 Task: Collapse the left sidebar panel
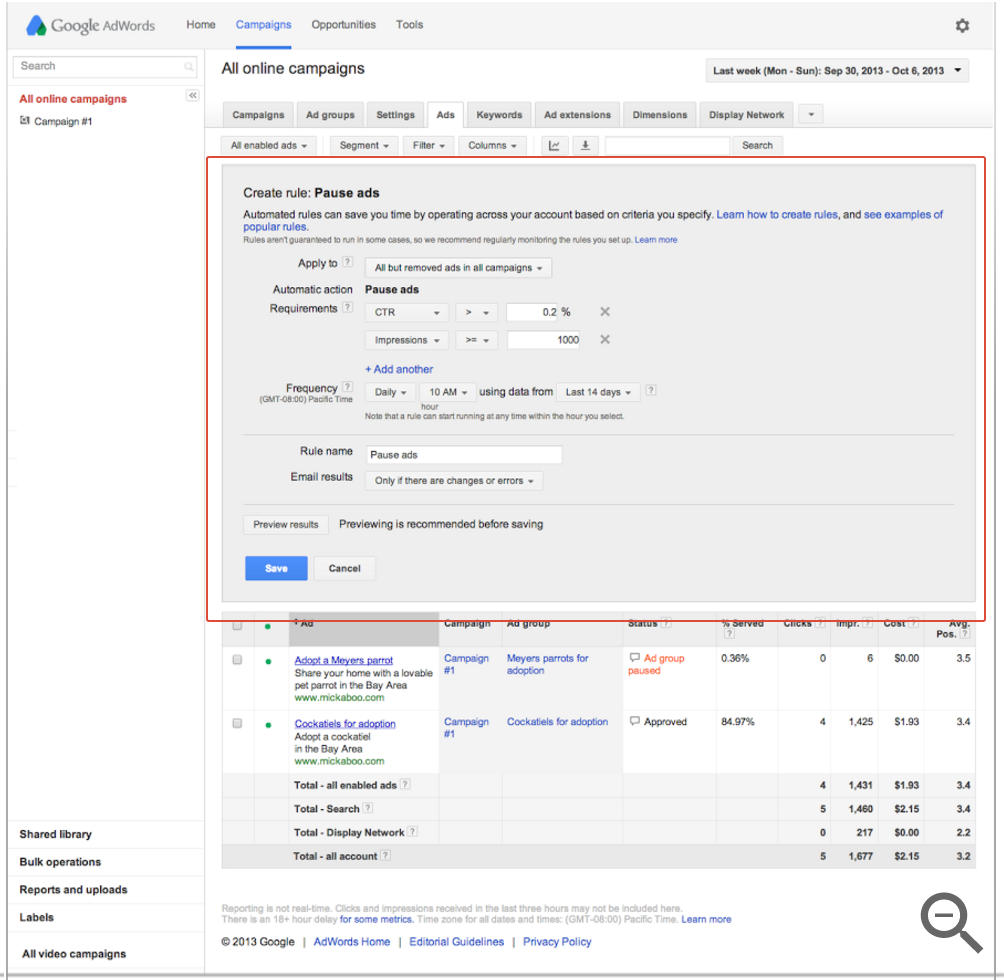[192, 95]
